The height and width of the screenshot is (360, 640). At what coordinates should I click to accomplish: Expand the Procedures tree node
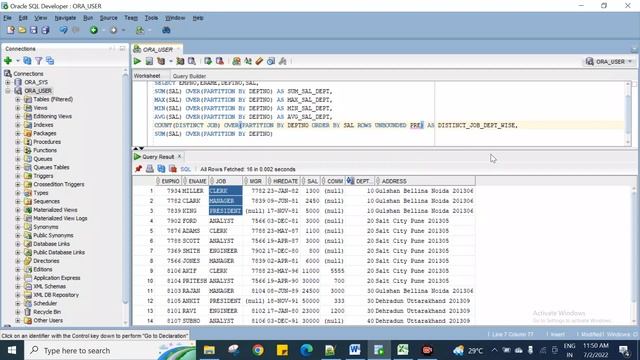tap(18, 142)
